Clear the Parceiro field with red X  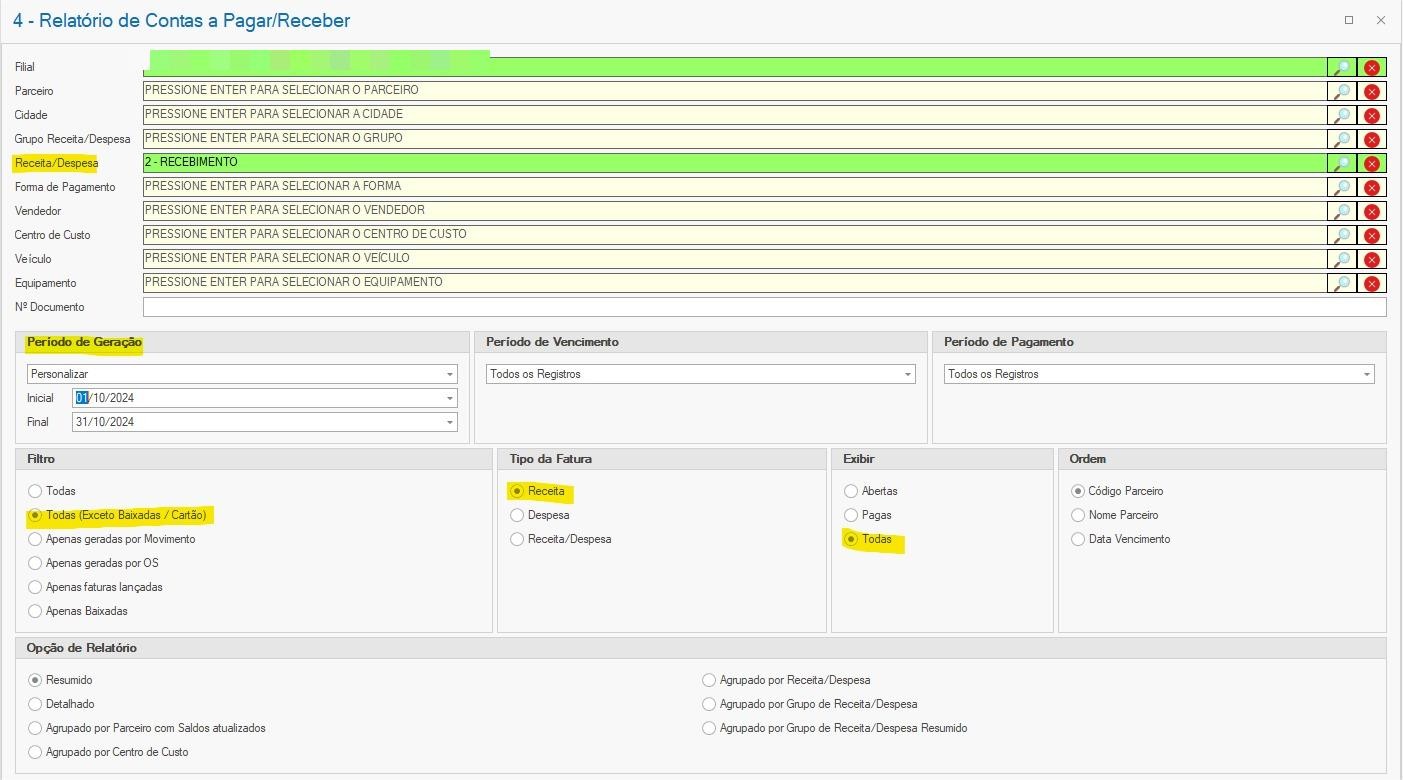[1372, 91]
